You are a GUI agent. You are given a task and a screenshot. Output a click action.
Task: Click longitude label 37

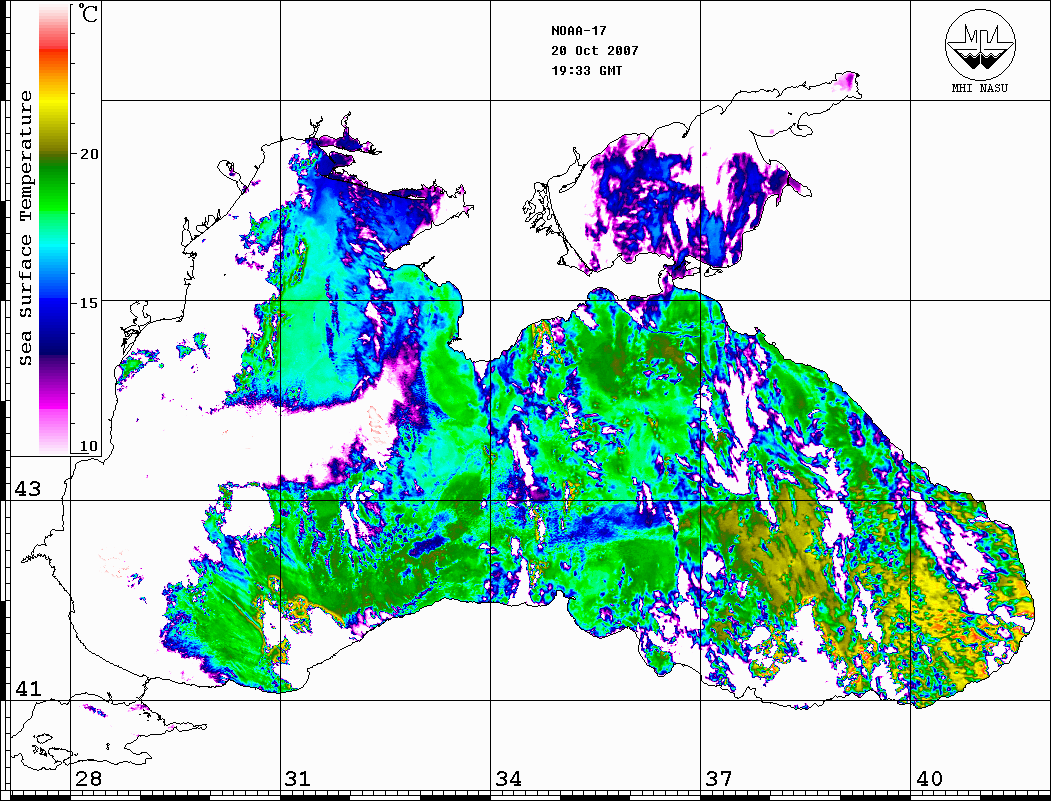point(718,778)
